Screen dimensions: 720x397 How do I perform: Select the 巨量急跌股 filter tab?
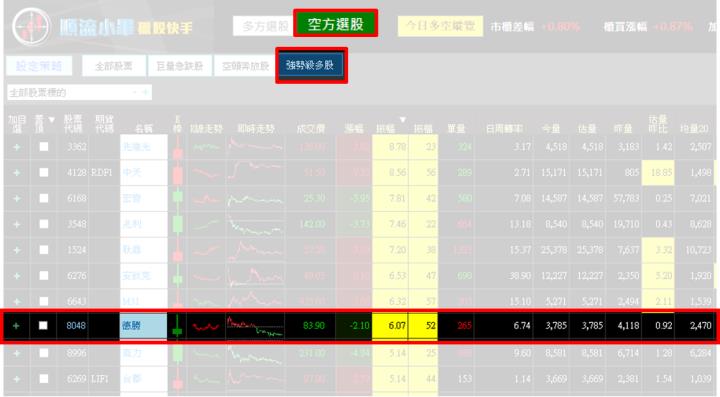pyautogui.click(x=180, y=66)
